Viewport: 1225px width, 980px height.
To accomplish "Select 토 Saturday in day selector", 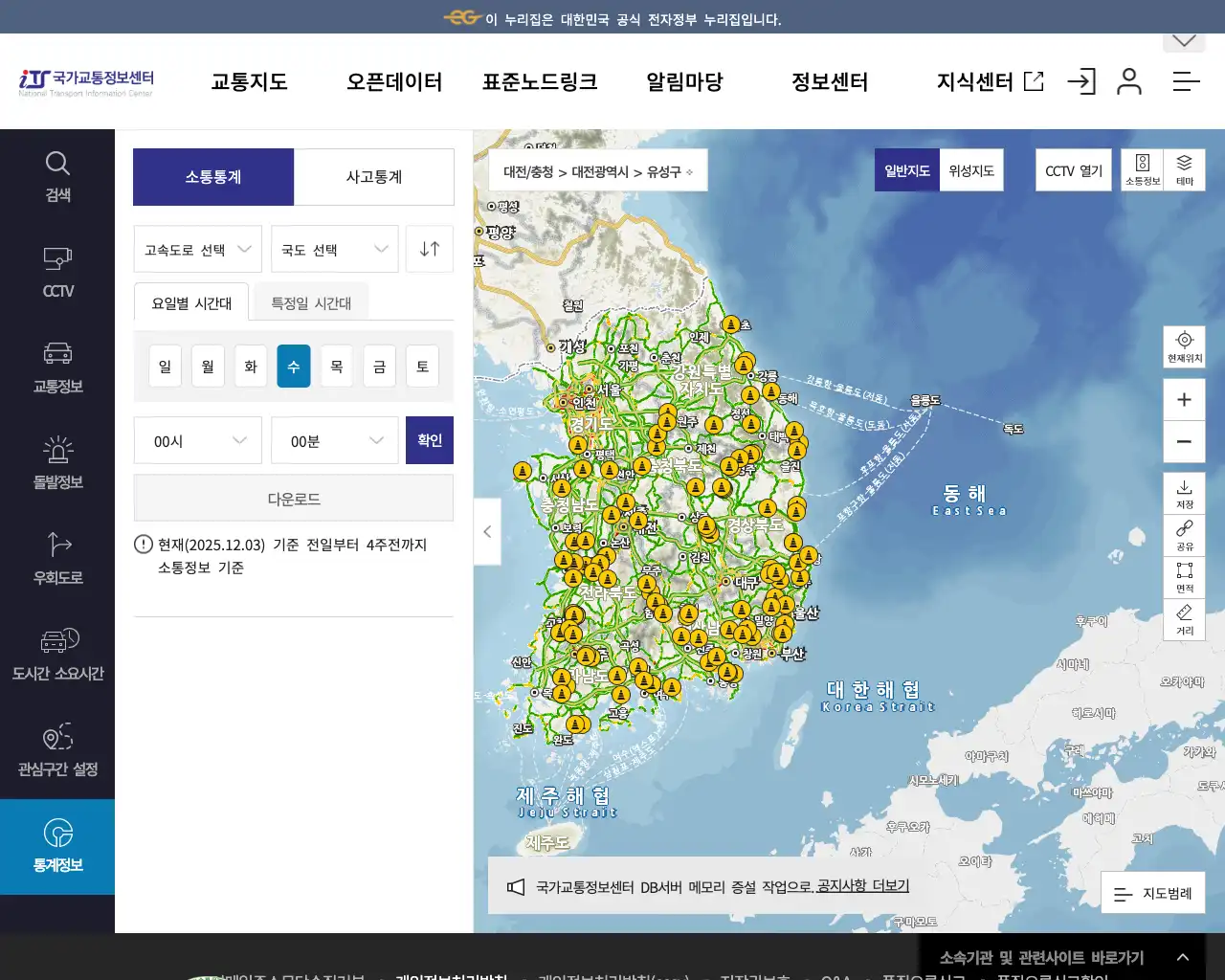I will pyautogui.click(x=422, y=366).
